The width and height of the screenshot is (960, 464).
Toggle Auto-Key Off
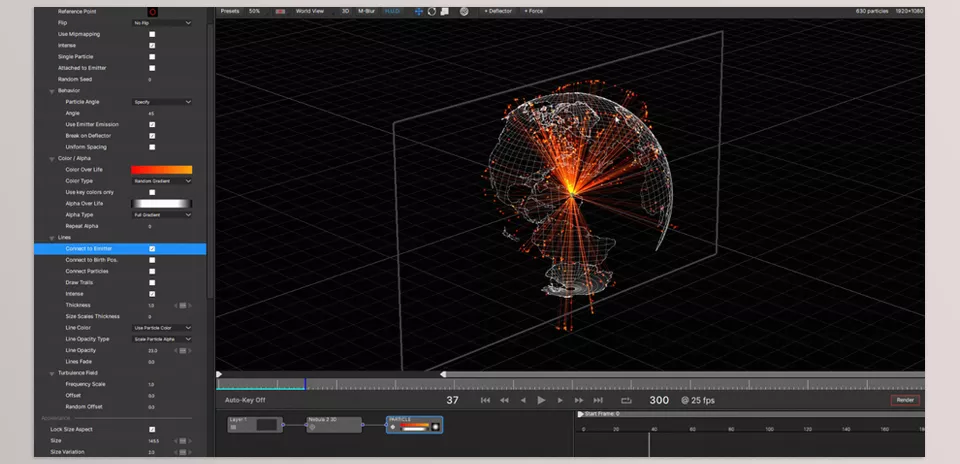pos(245,400)
